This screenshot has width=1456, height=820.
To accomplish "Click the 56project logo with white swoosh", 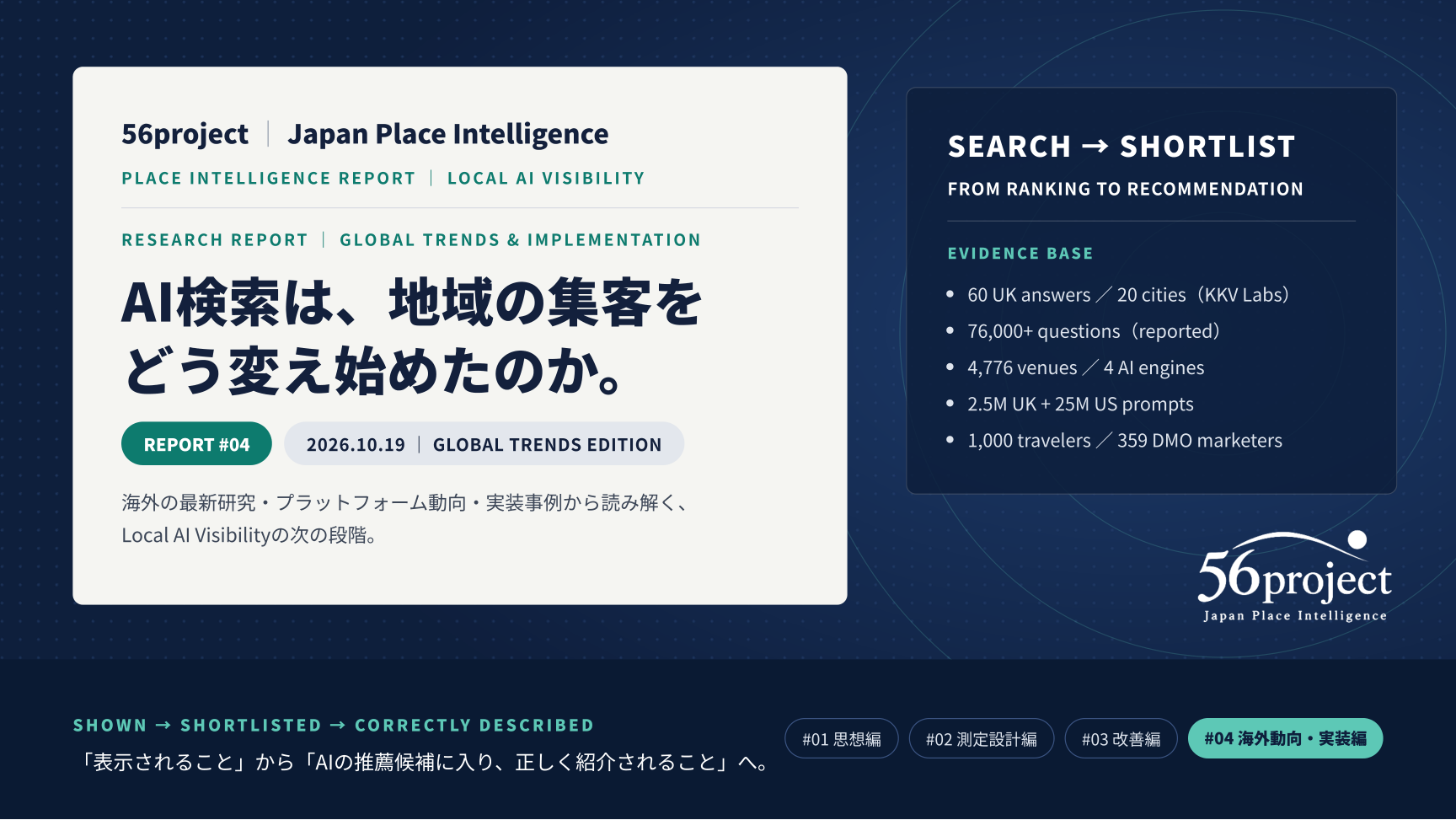I will [x=1295, y=576].
